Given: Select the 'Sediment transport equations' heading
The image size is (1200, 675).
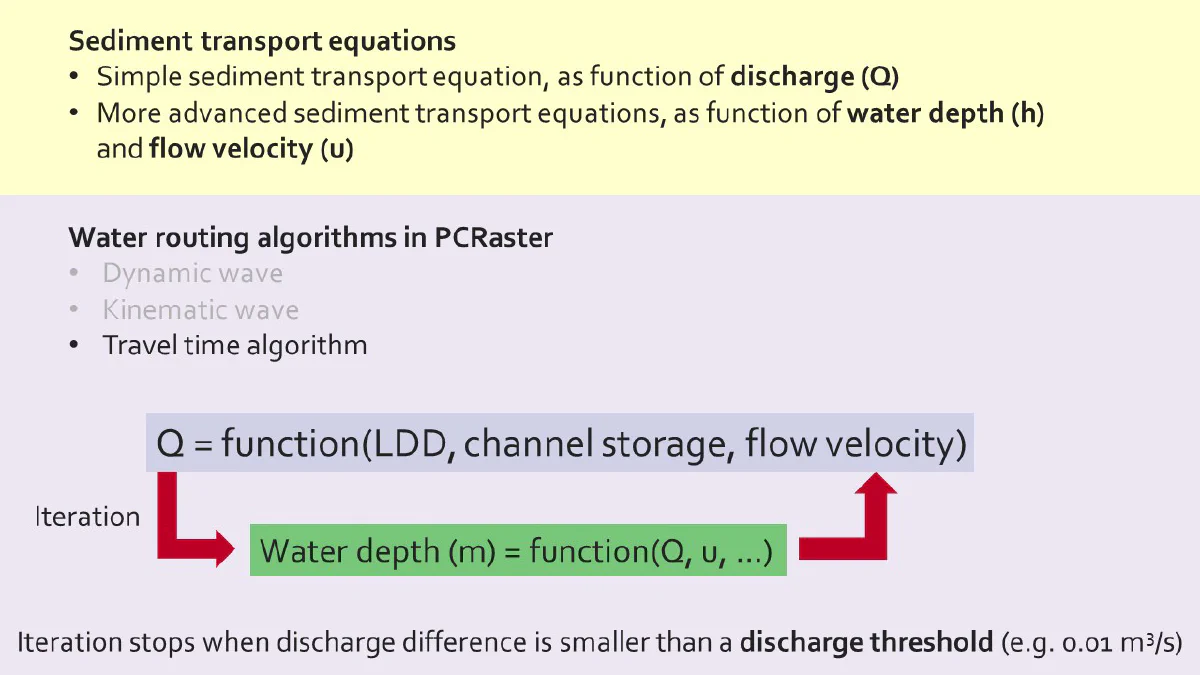Looking at the screenshot, I should click(x=262, y=42).
